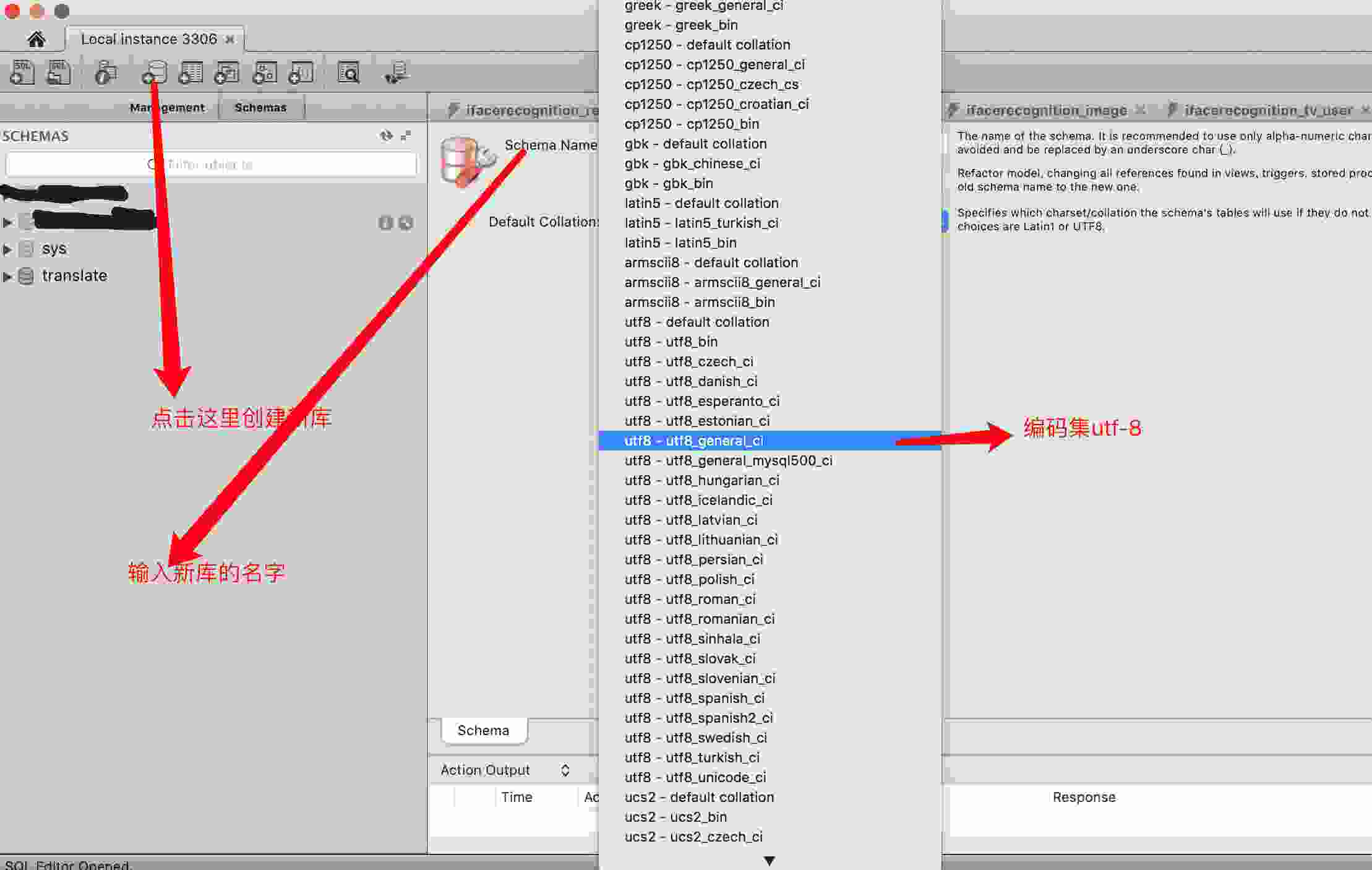This screenshot has height=870, width=1372.
Task: Click the Time column header
Action: [x=517, y=797]
